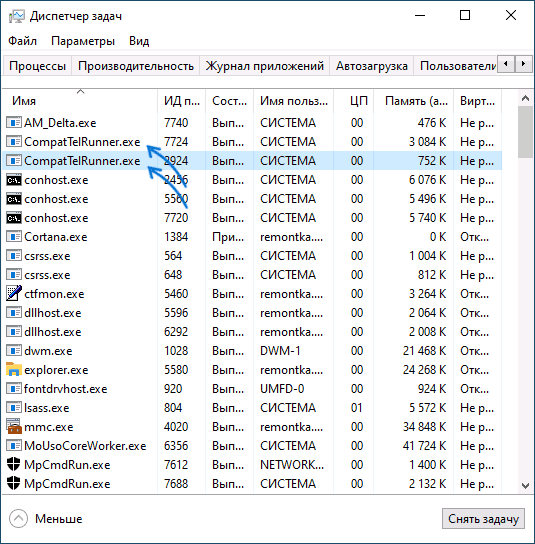This screenshot has height=544, width=535.
Task: Open the Файл menu
Action: [22, 41]
